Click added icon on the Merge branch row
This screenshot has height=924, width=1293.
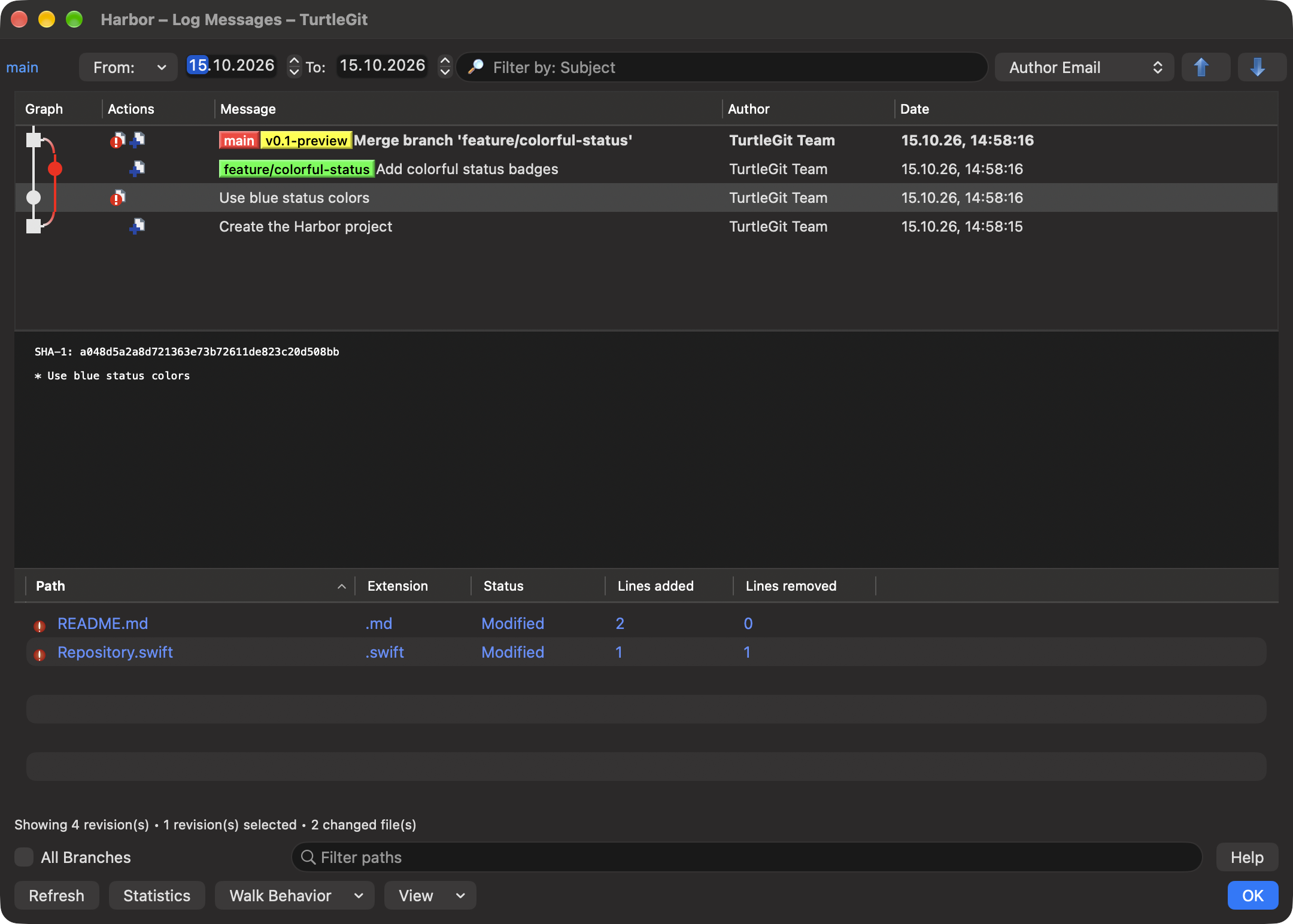tap(138, 140)
